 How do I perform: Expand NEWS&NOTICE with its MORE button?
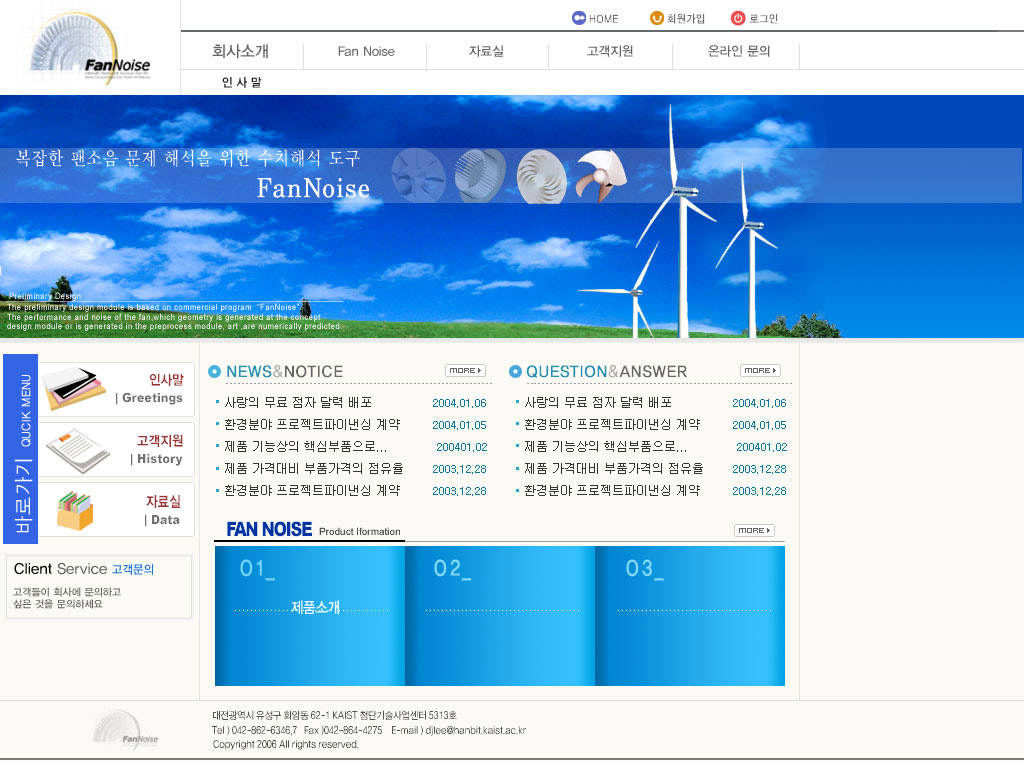point(464,371)
